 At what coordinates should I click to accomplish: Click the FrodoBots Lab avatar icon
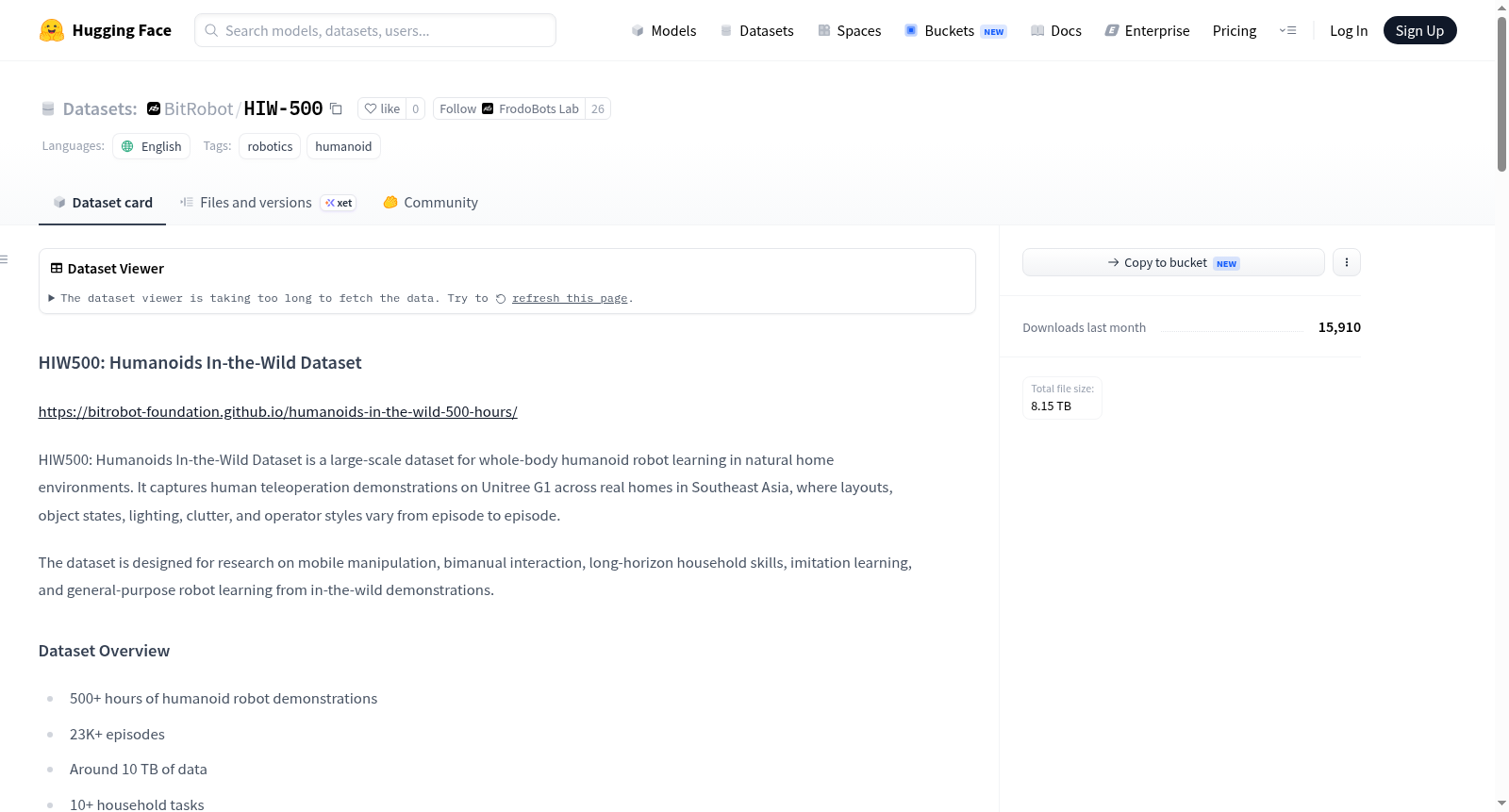tap(488, 108)
